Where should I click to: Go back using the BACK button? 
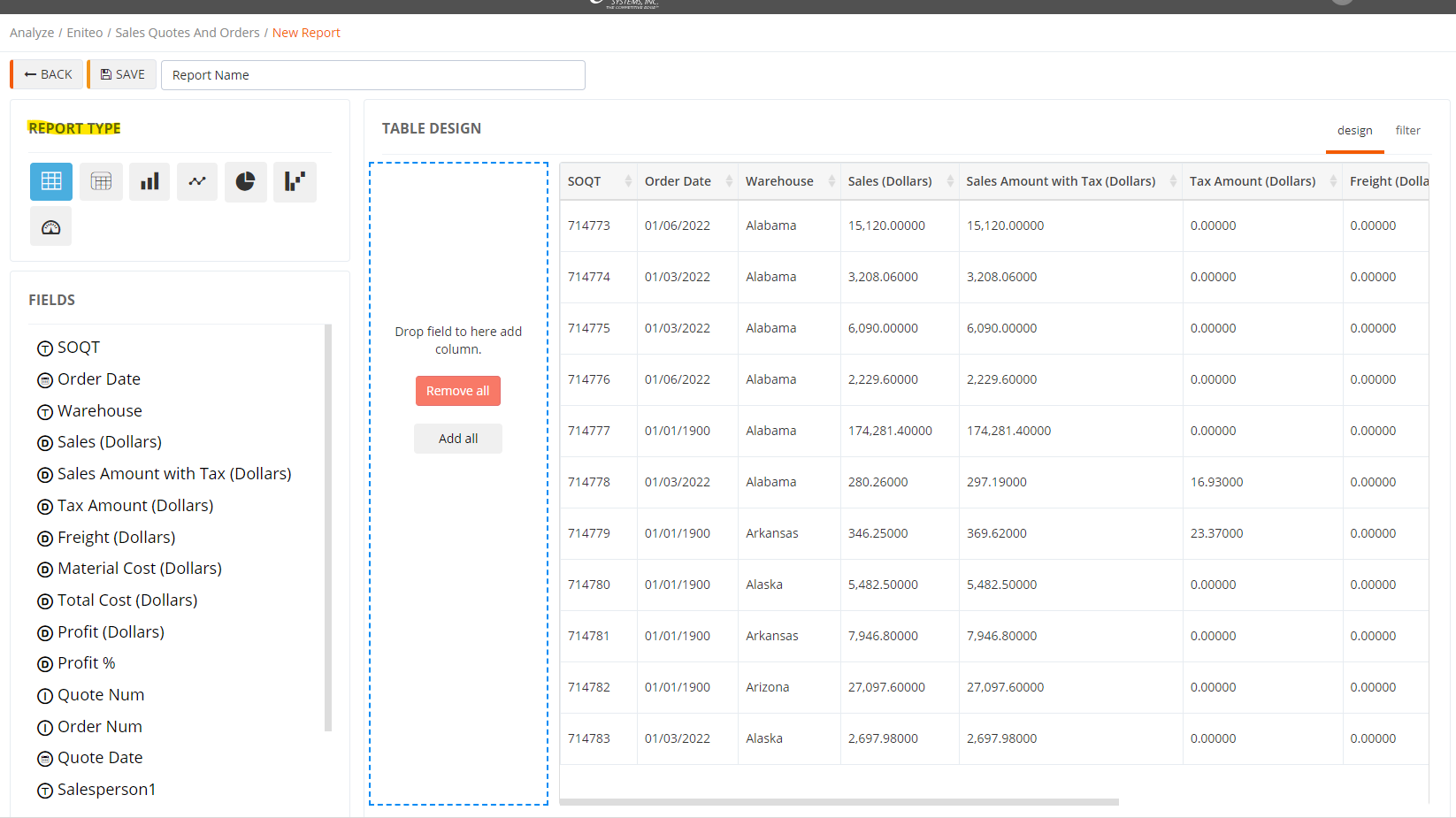click(48, 74)
